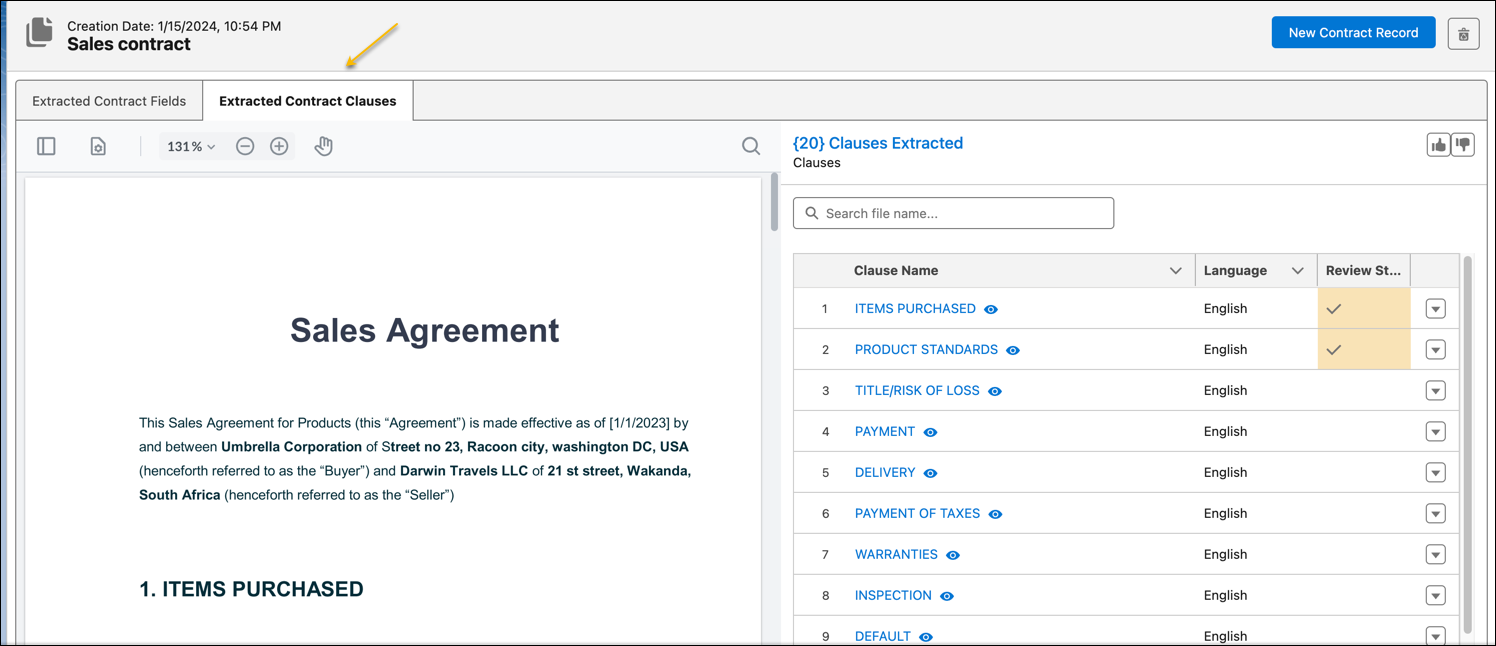Image resolution: width=1496 pixels, height=646 pixels.
Task: Open document search with the magnifier icon
Action: click(x=751, y=146)
